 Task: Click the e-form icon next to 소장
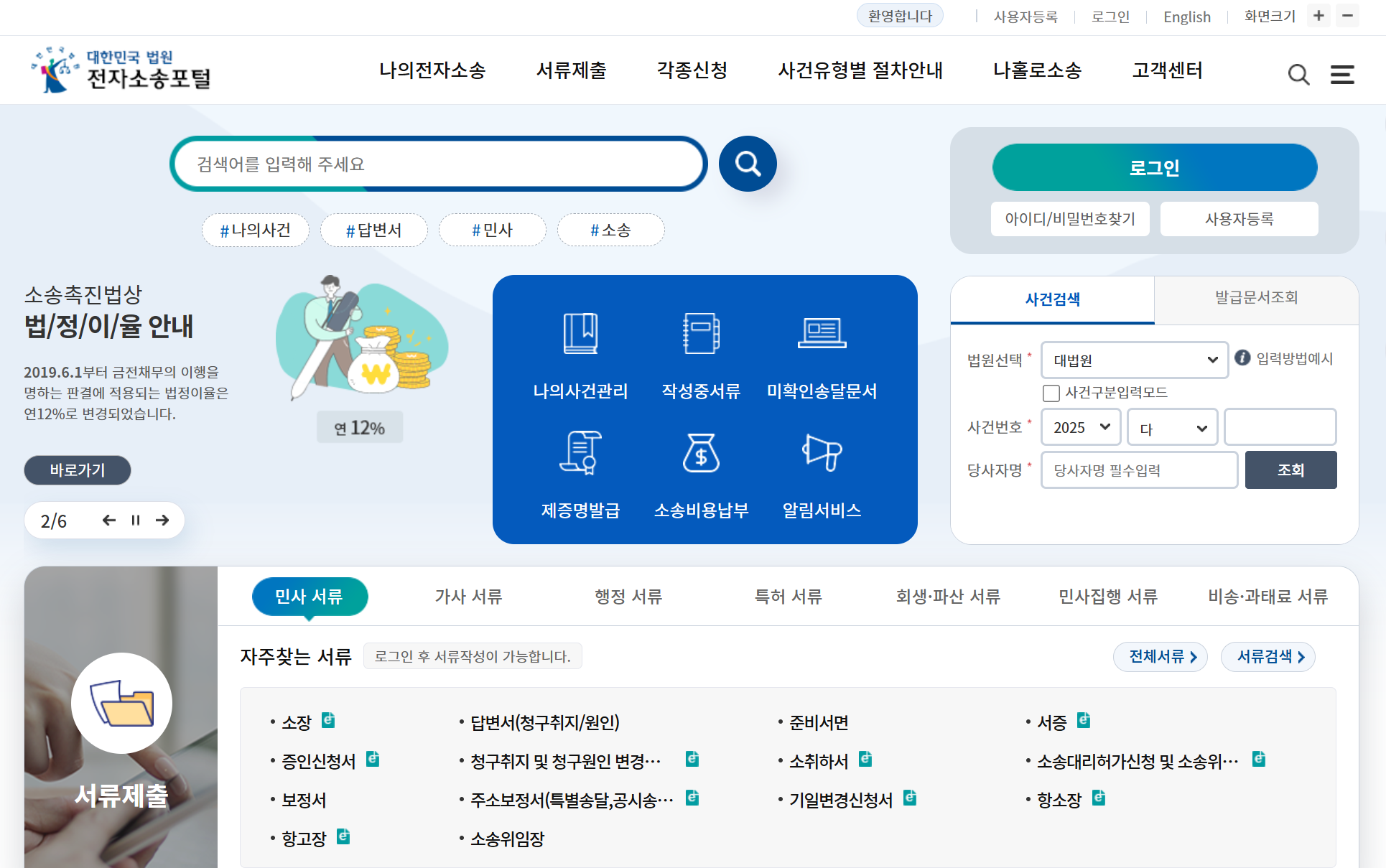(x=330, y=721)
